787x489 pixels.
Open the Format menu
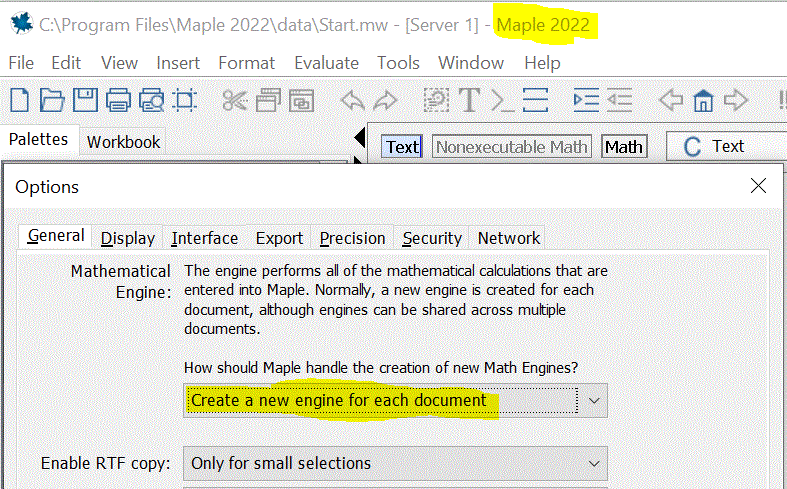pyautogui.click(x=246, y=63)
